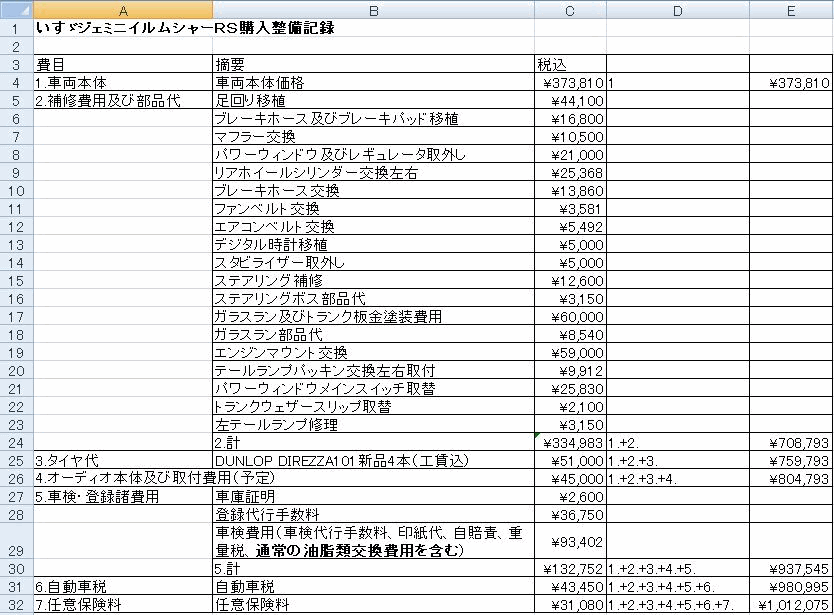Click column D header
The image size is (834, 615).
[678, 10]
